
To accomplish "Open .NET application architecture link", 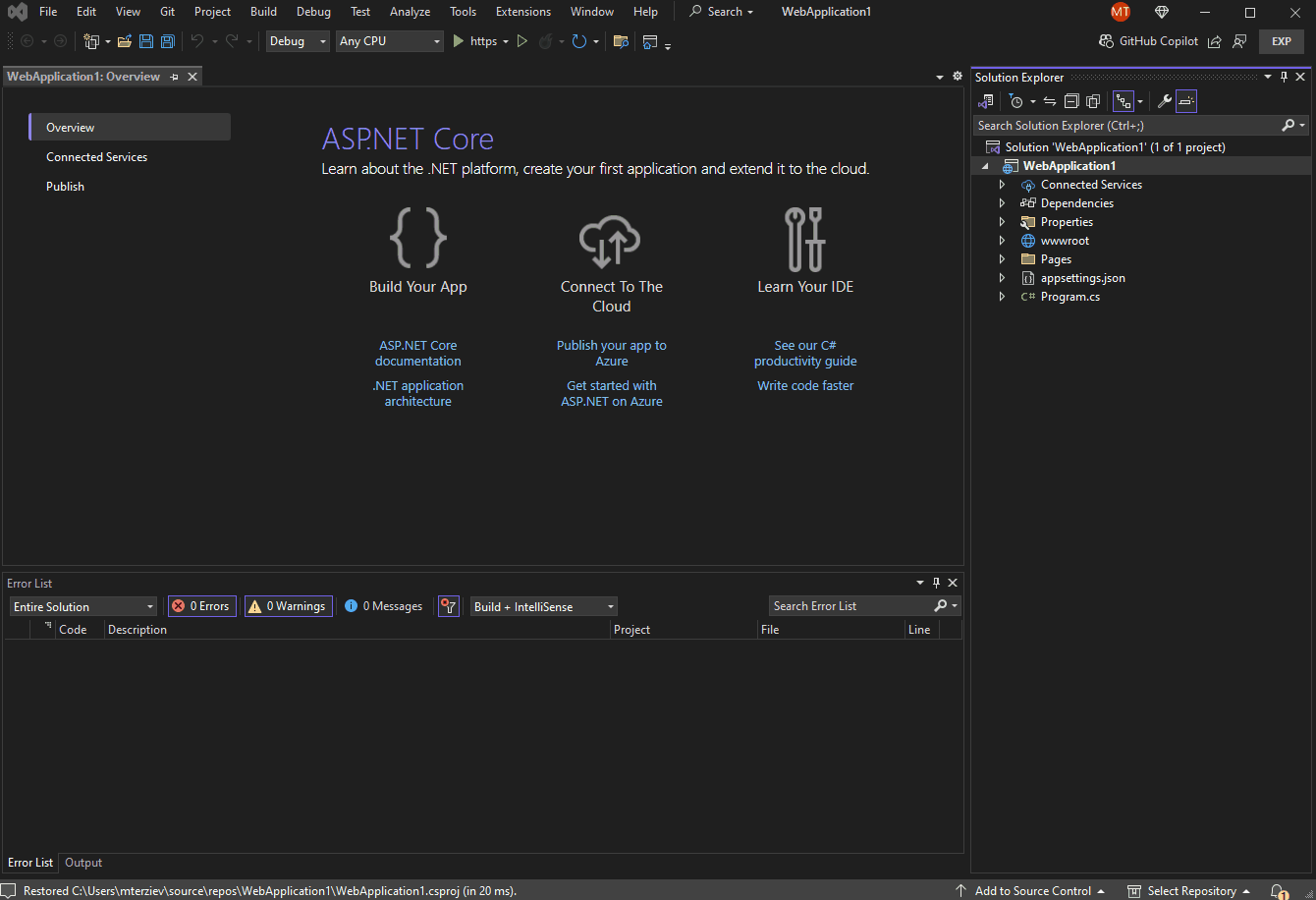I will pos(418,393).
